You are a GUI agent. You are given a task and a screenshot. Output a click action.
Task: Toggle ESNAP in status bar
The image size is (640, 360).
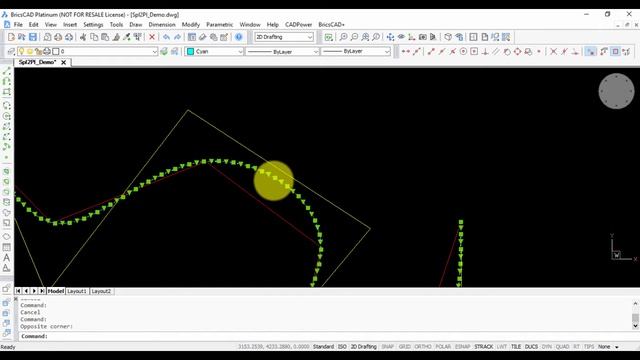pyautogui.click(x=462, y=347)
